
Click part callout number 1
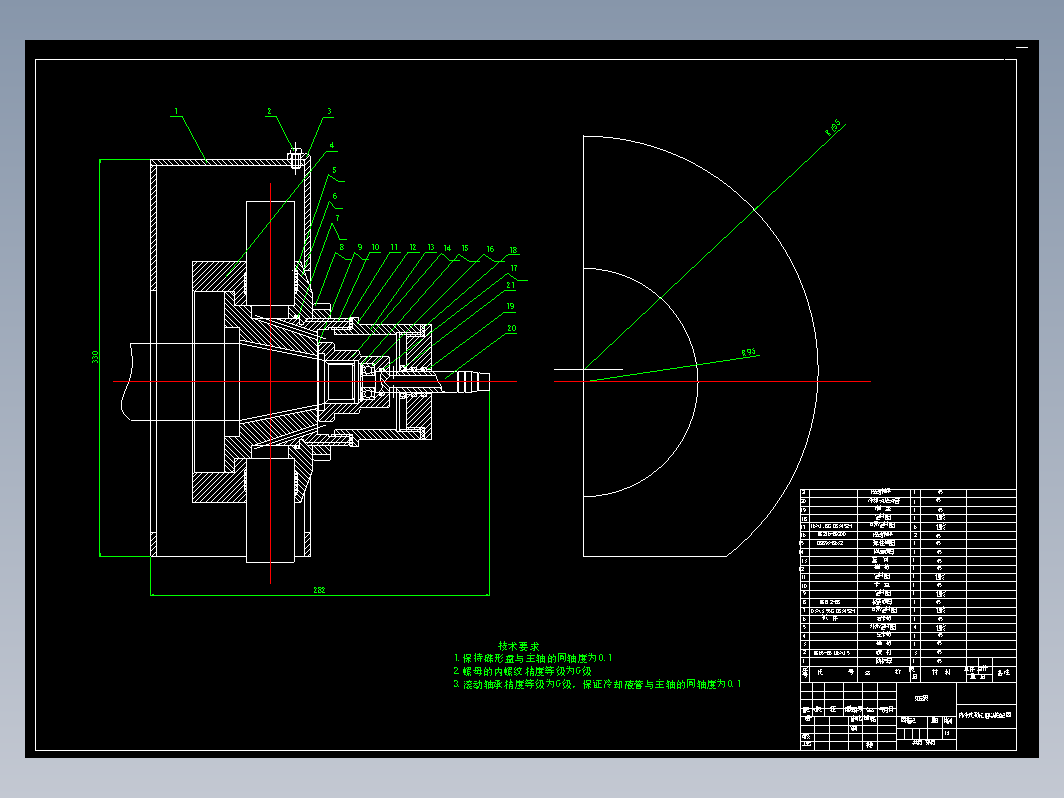pos(175,111)
